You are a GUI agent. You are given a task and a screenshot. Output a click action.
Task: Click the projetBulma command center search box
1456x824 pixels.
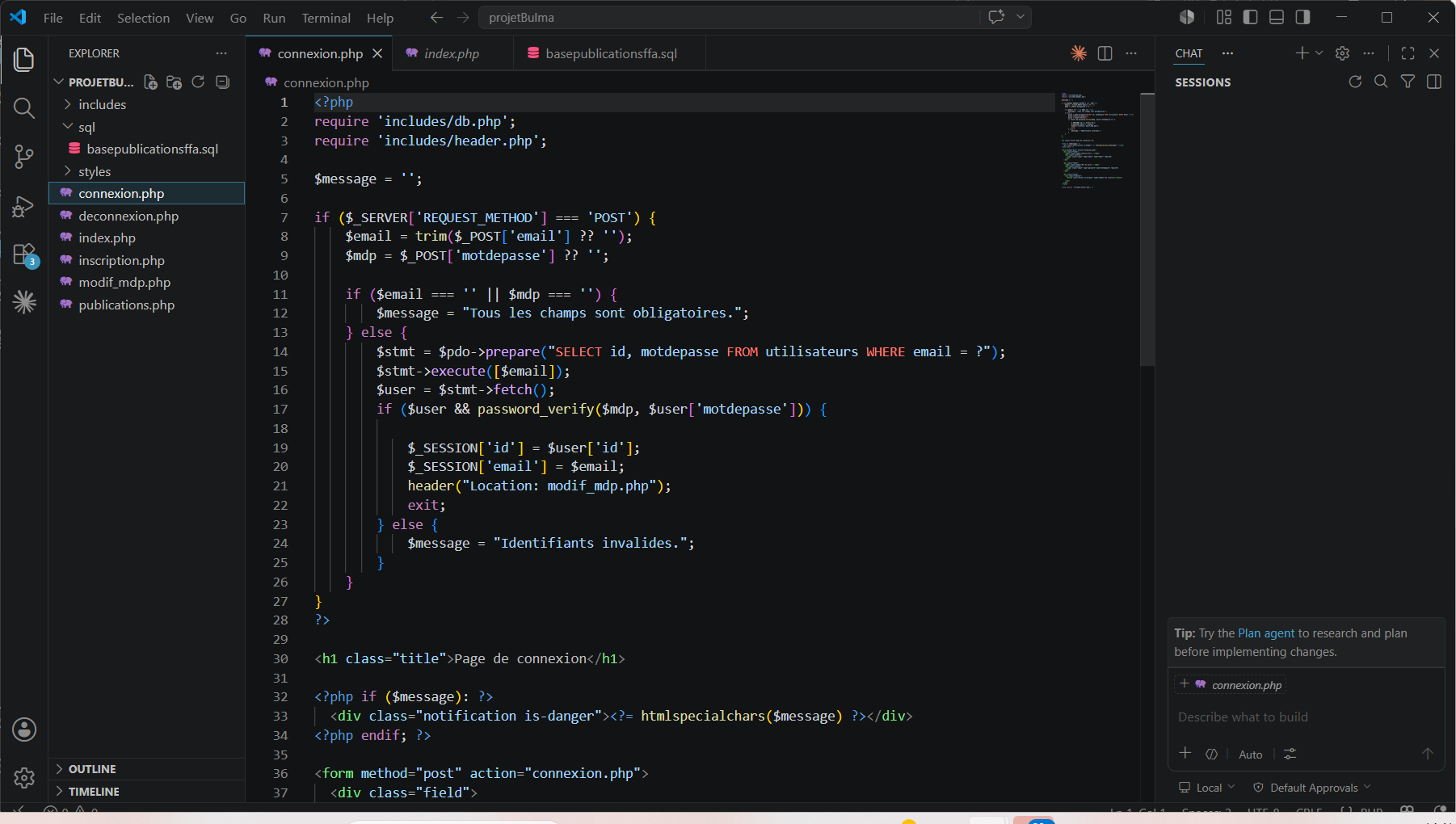tap(731, 17)
